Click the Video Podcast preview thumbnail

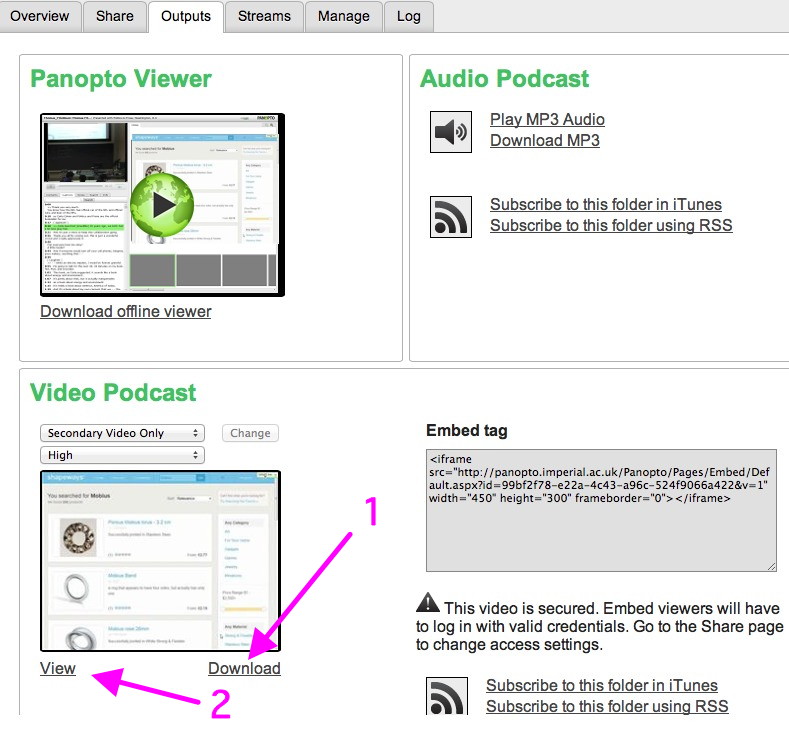161,561
